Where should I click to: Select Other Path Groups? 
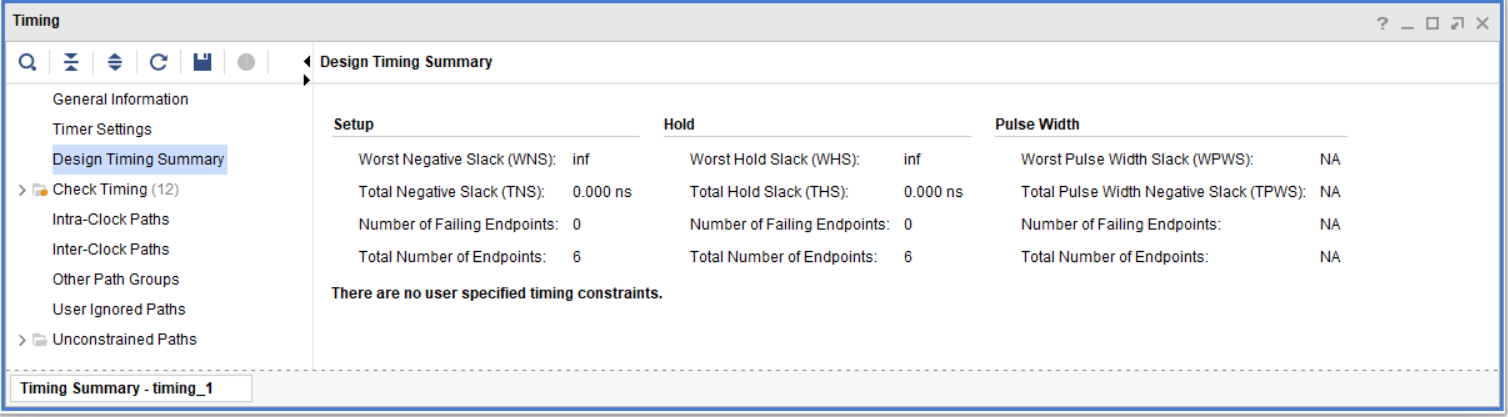click(115, 279)
